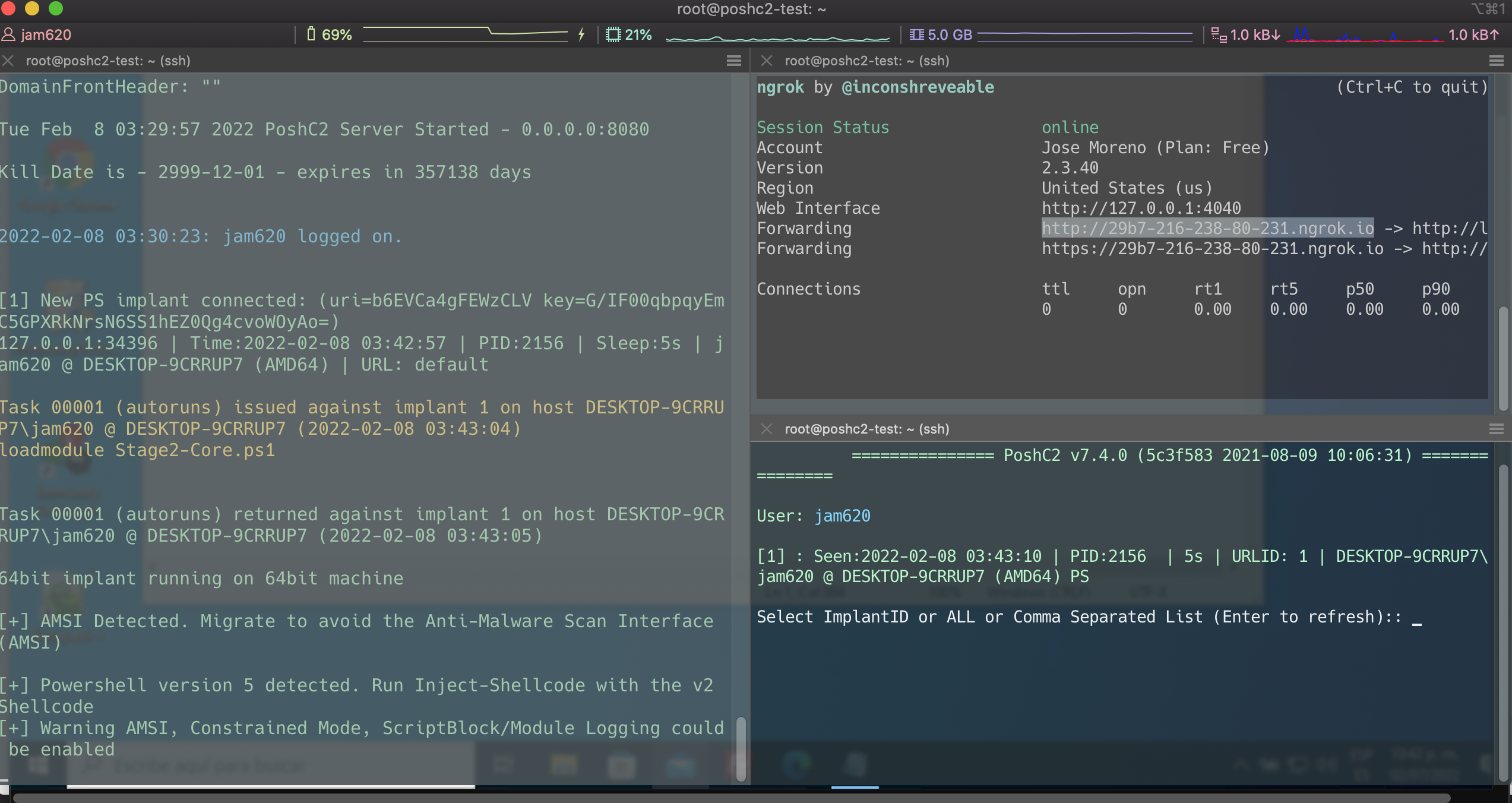
Task: Click the left pane title root@poshc2-test (ssh)
Action: pyautogui.click(x=108, y=61)
